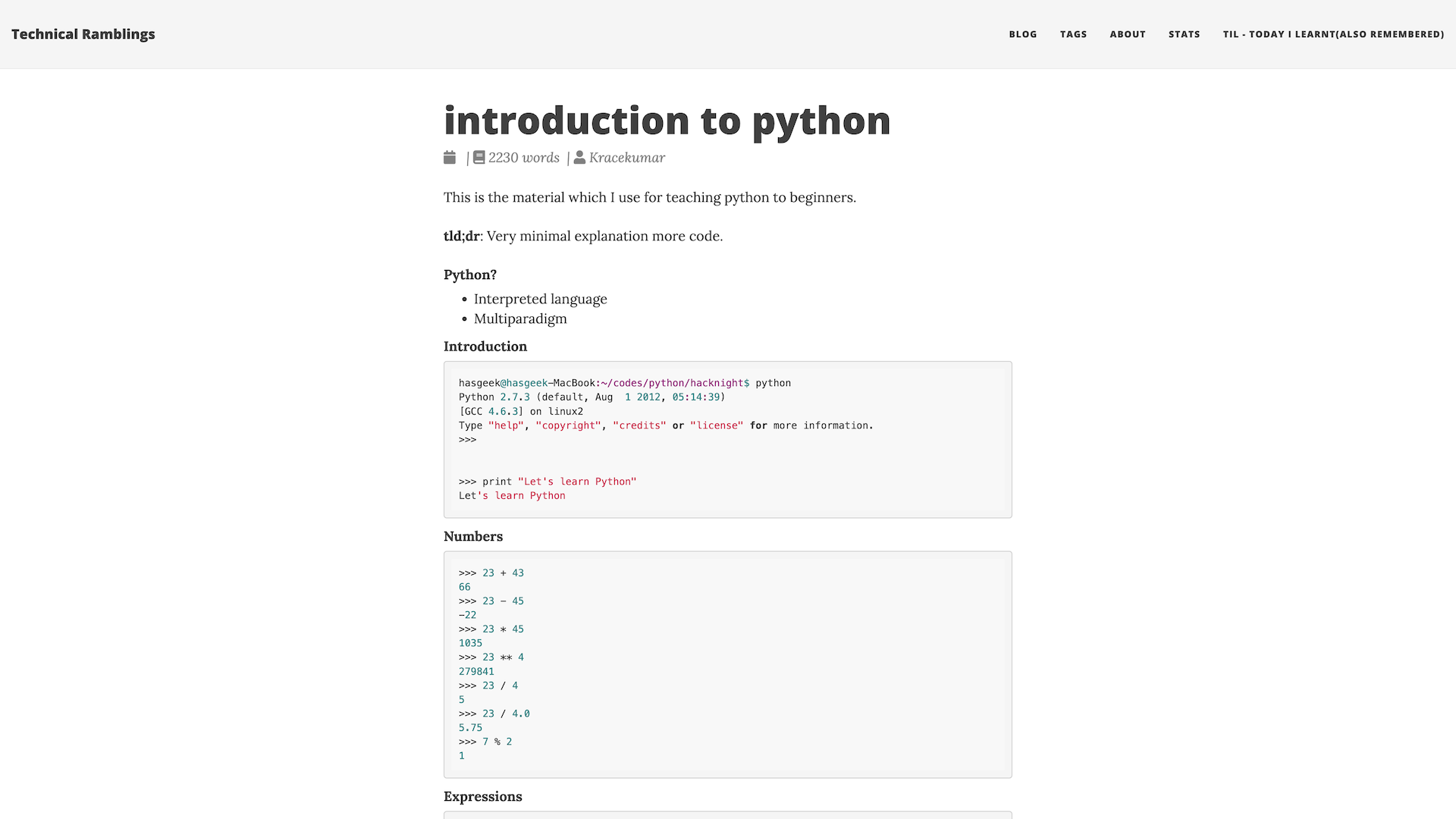
Task: Click the 'tld;dr' bold text
Action: click(x=461, y=236)
